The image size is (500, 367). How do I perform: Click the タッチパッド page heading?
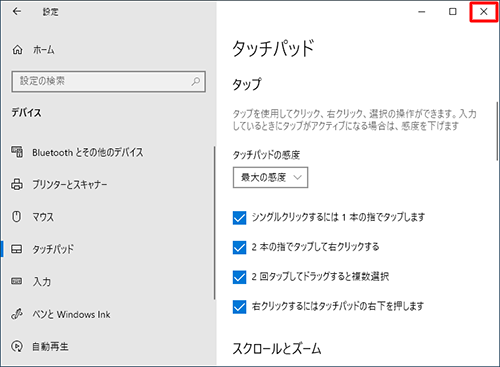click(x=273, y=49)
